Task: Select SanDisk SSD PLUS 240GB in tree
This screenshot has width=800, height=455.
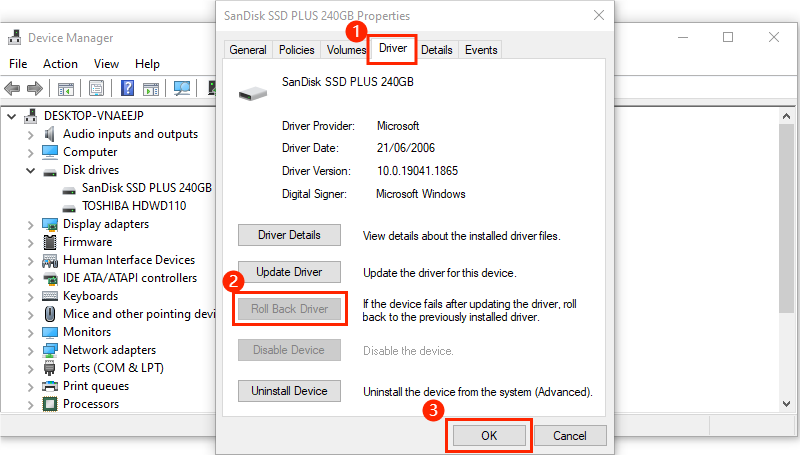Action: (147, 188)
